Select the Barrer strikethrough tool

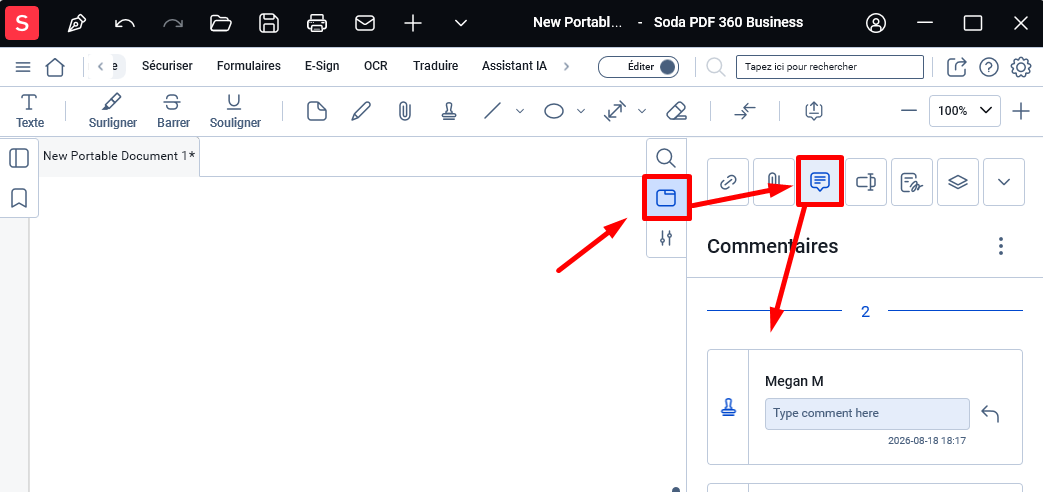point(173,110)
